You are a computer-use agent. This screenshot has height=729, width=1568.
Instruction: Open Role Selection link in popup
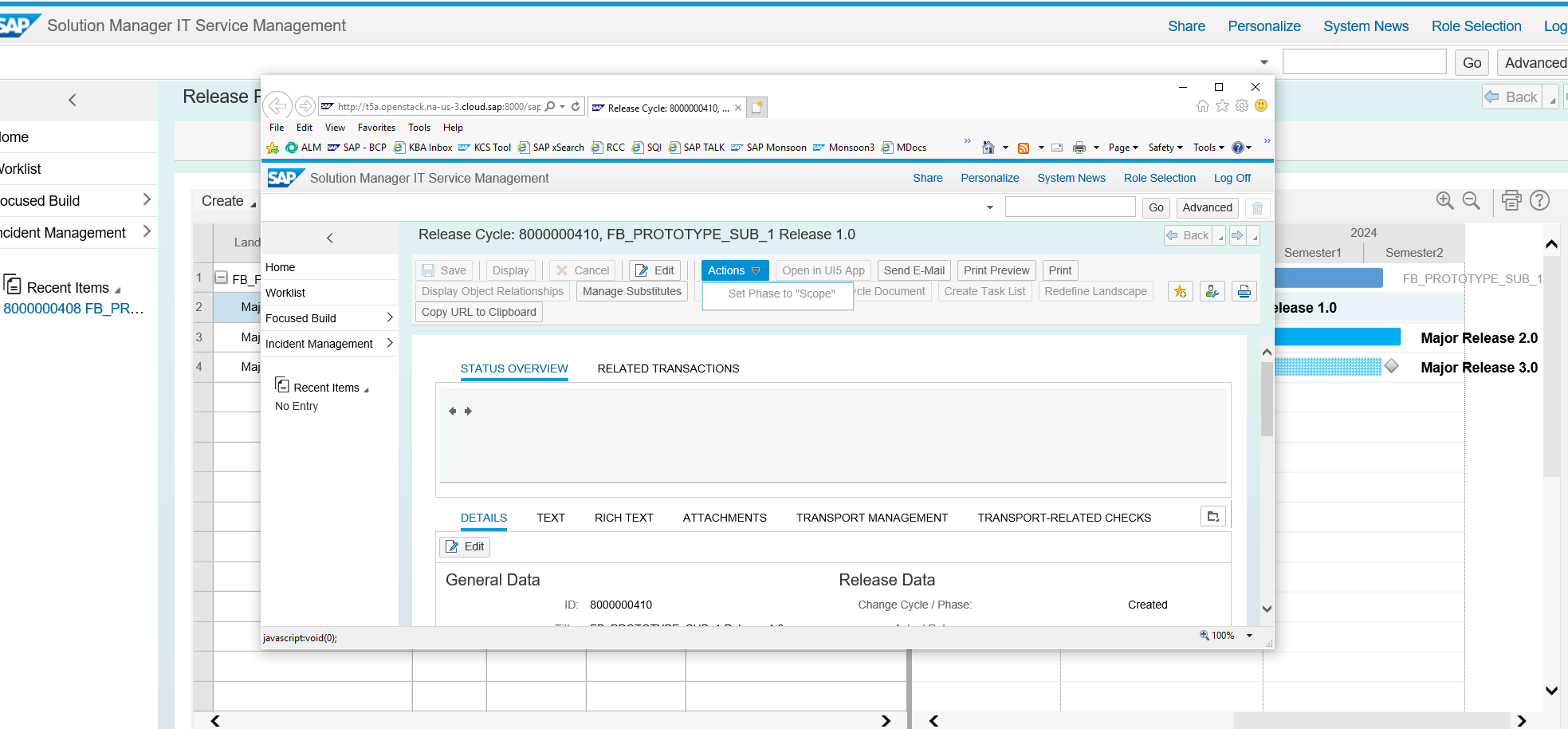(x=1160, y=178)
